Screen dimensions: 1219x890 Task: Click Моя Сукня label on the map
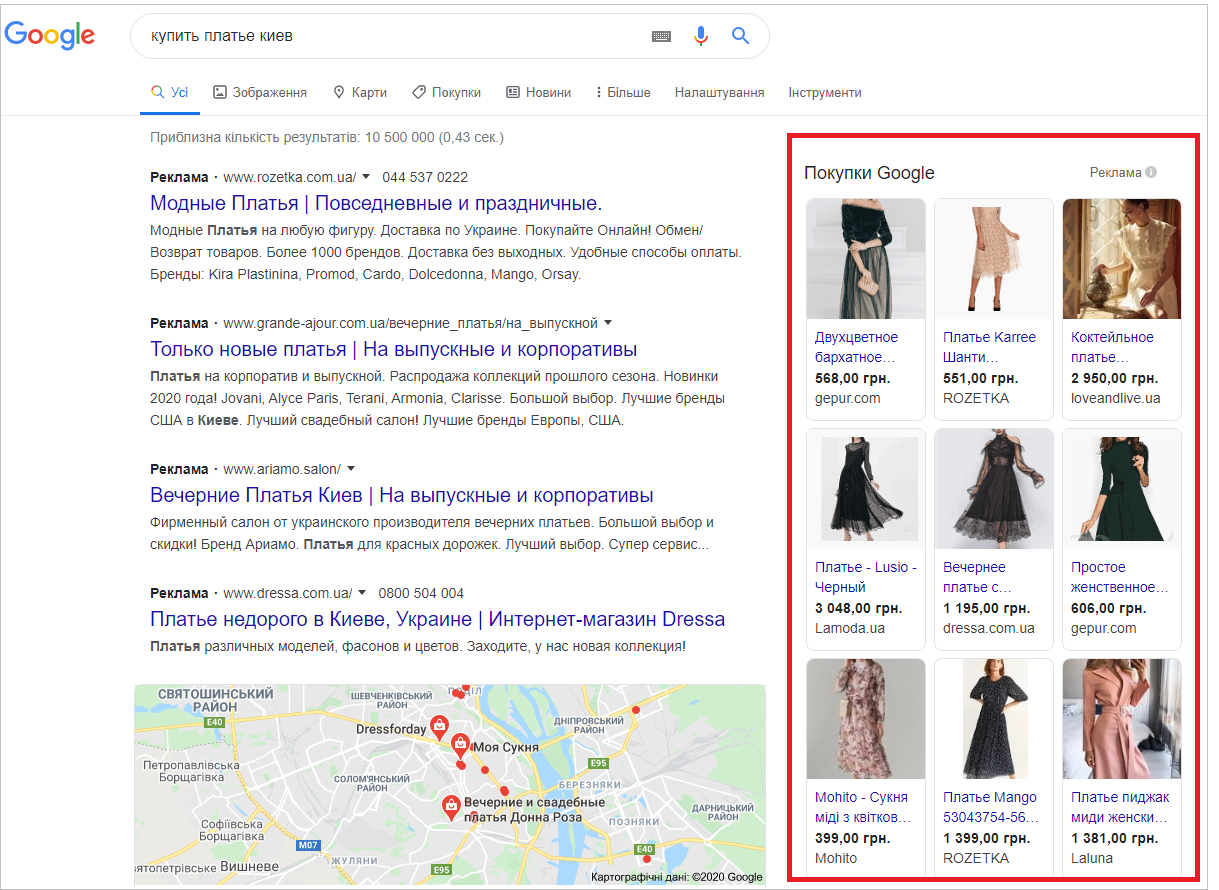point(506,747)
